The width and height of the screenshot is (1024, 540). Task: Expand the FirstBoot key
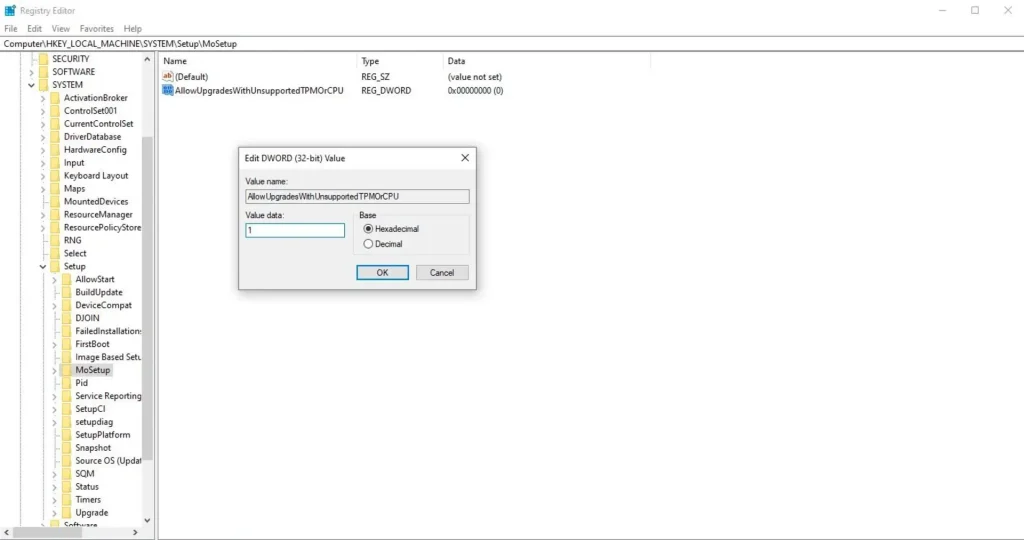point(55,344)
